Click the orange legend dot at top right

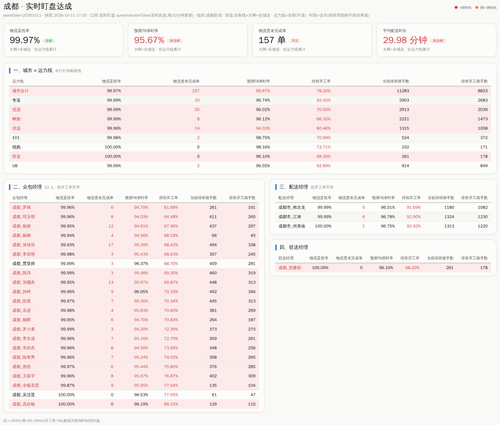coord(477,7)
